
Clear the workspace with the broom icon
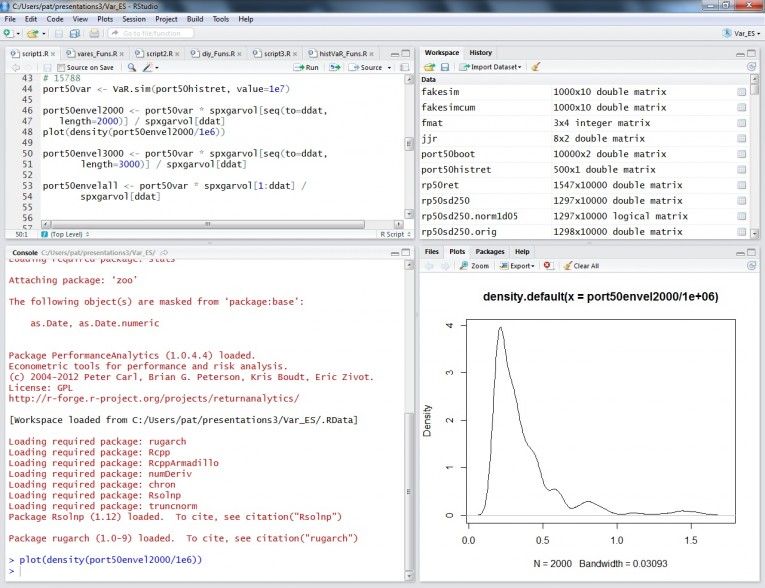coord(536,67)
